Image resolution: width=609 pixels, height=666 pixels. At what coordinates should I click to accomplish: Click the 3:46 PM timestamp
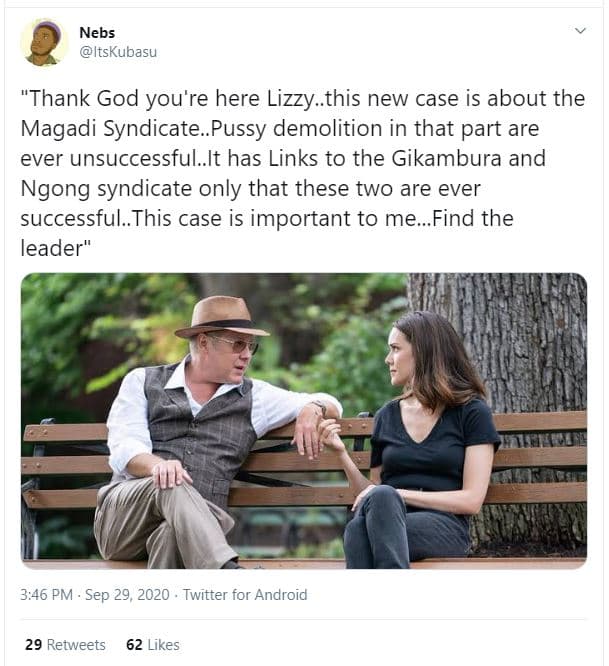tap(46, 594)
